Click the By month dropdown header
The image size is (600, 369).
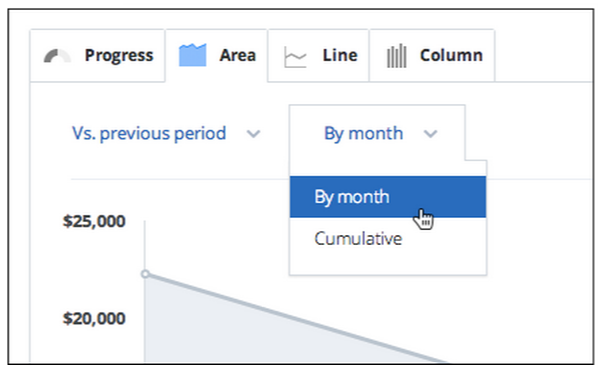[x=377, y=133]
